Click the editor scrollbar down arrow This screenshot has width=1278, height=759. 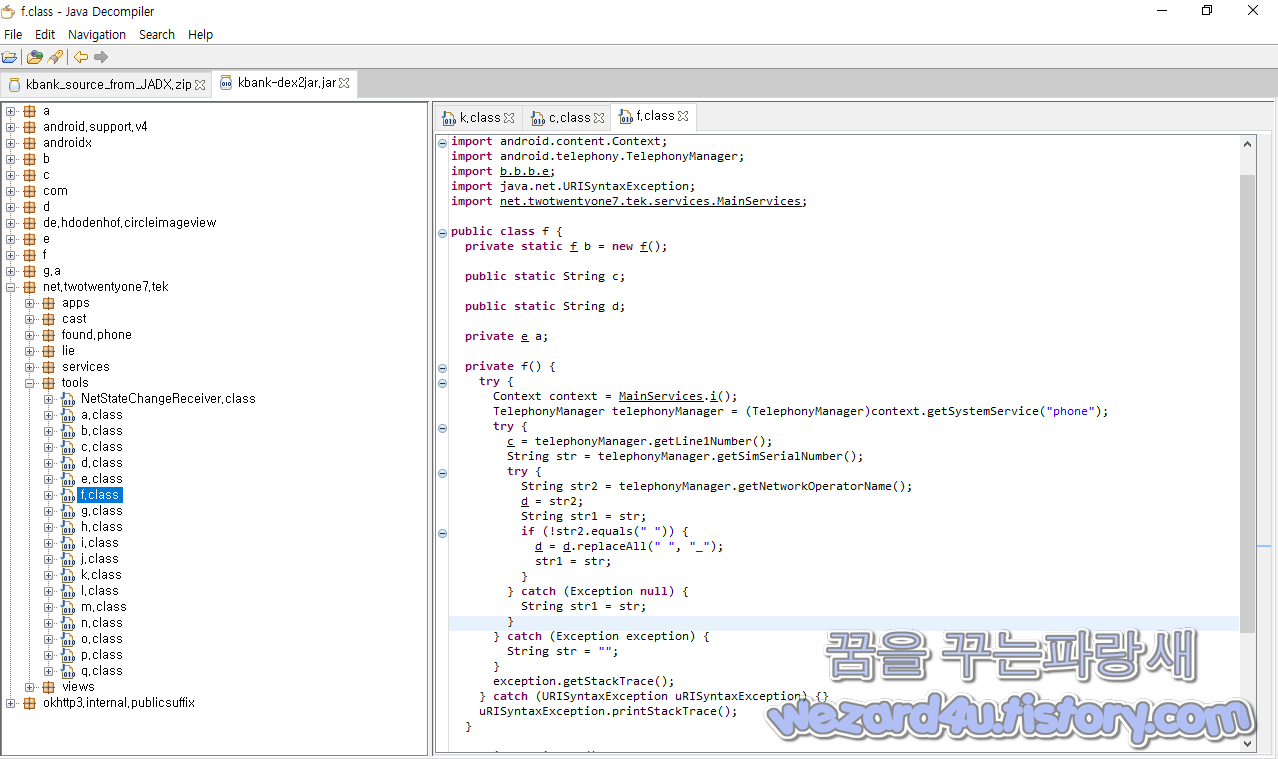[1247, 744]
